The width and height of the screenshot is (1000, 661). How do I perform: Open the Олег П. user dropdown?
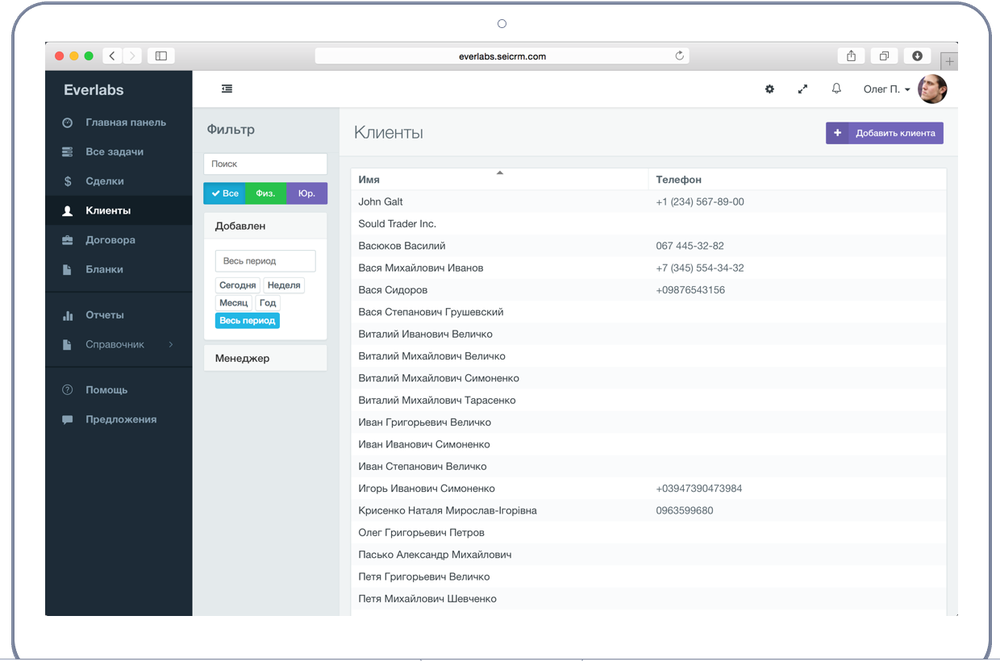[x=884, y=89]
